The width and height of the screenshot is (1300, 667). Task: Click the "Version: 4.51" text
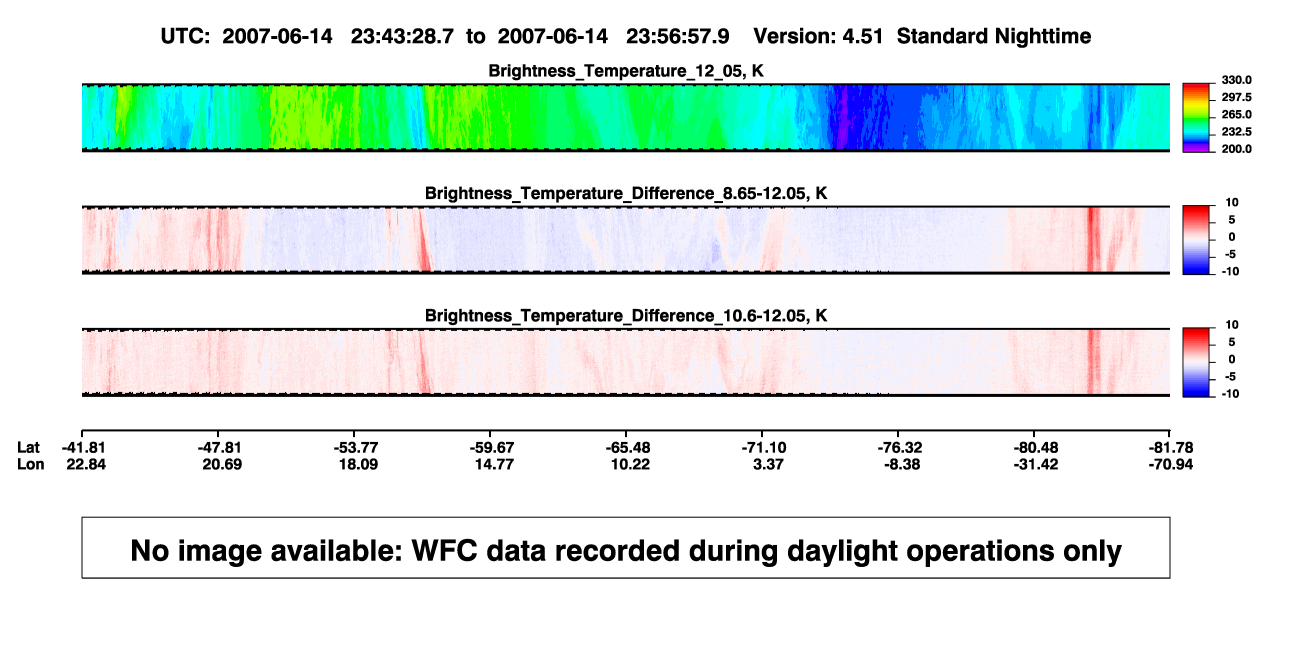pyautogui.click(x=819, y=36)
